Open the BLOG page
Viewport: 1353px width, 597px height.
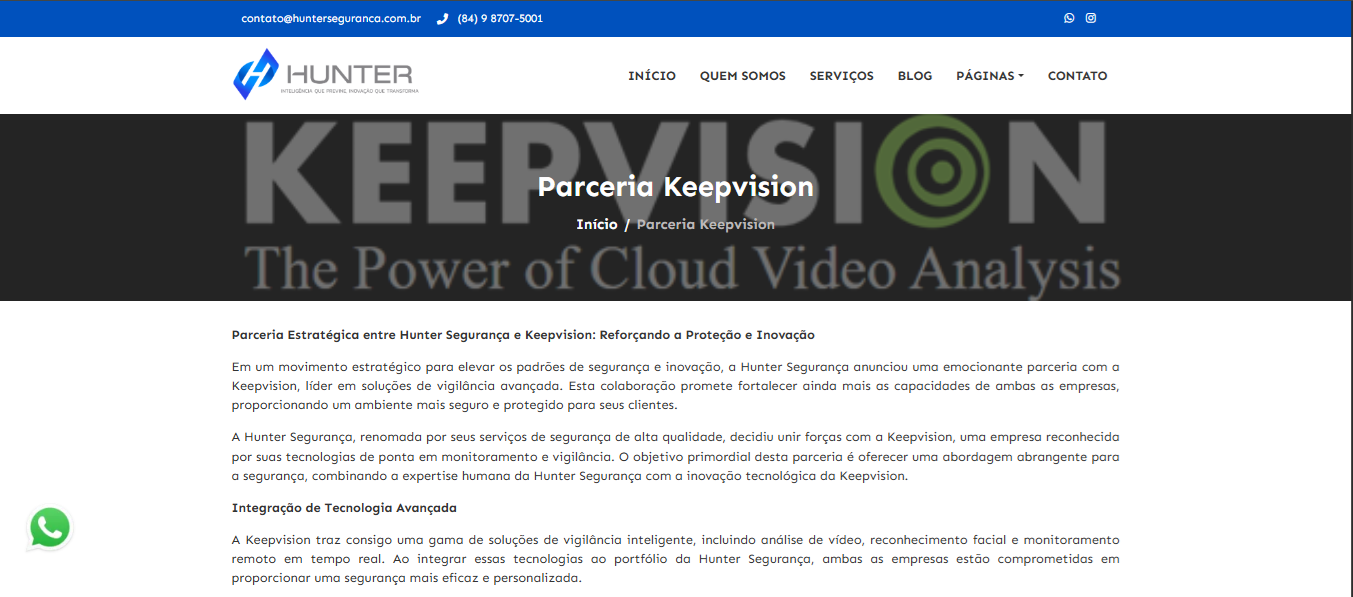click(x=914, y=76)
